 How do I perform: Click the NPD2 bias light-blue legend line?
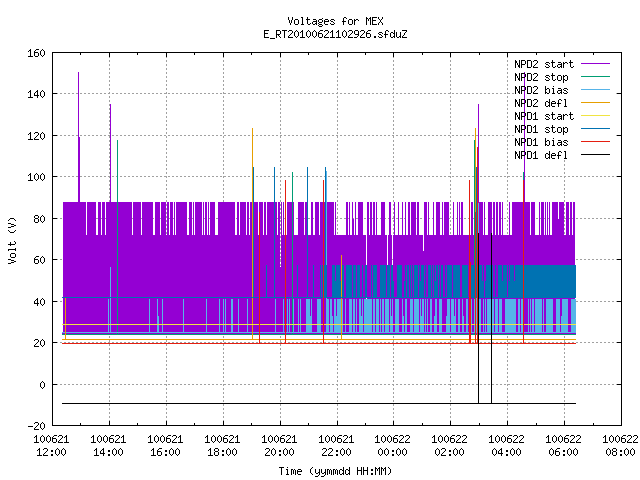click(x=595, y=90)
